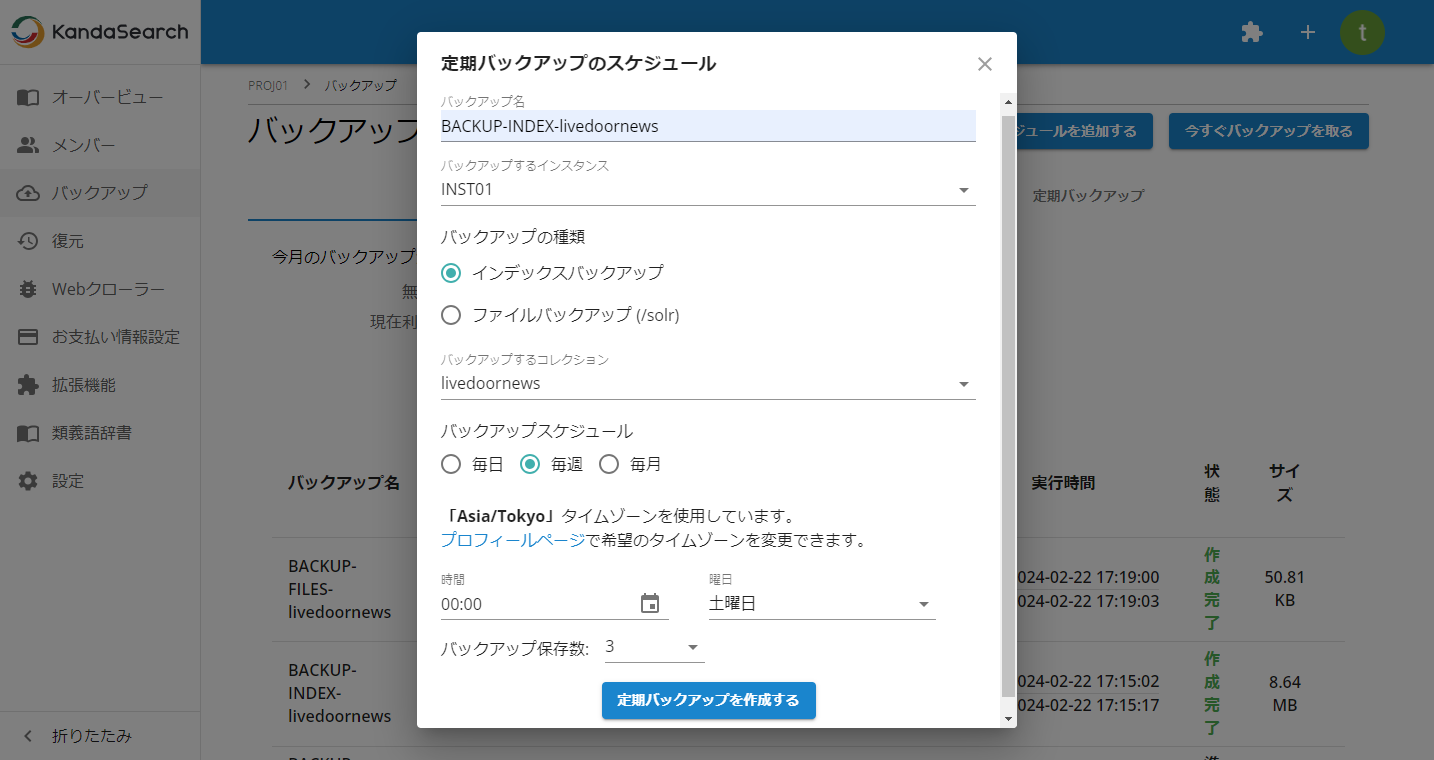Click the payment card icon
Viewport: 1434px width, 760px height.
pos(28,337)
